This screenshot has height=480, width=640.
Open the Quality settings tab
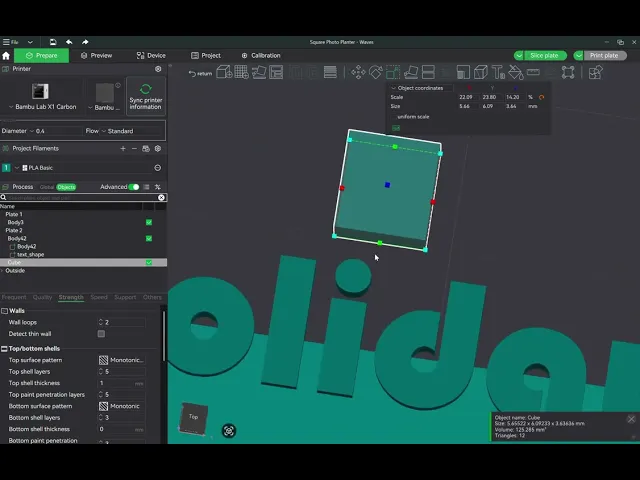point(42,297)
